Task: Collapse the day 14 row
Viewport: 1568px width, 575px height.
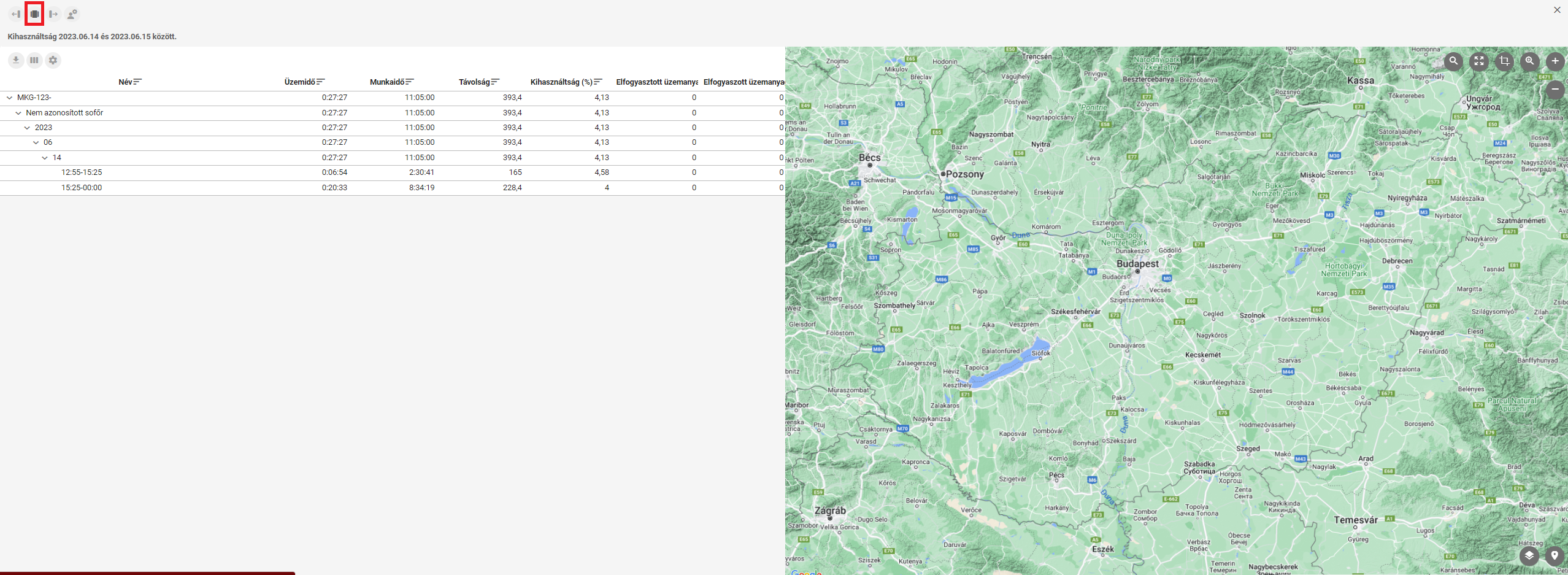Action: point(45,158)
